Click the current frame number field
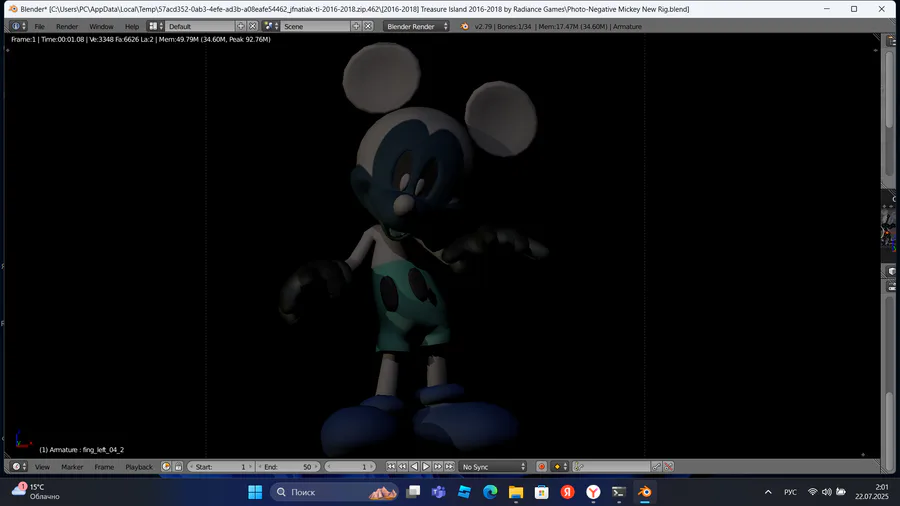 [x=350, y=466]
